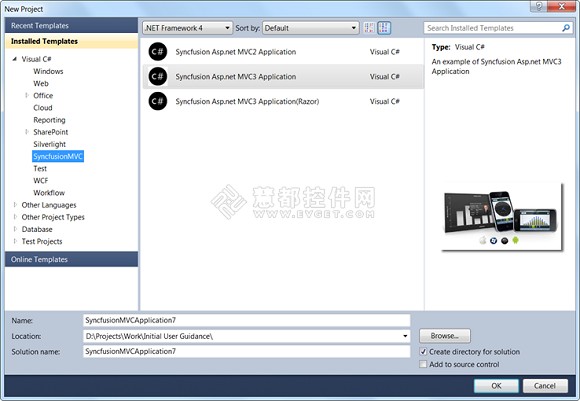Click the C# icon of MVC3 Application template
Image resolution: width=580 pixels, height=401 pixels.
158,77
